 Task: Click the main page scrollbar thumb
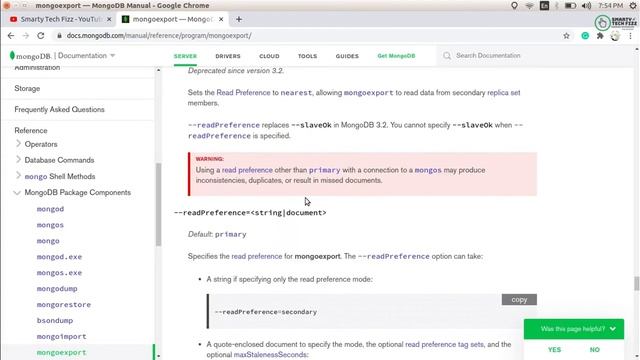(x=636, y=283)
